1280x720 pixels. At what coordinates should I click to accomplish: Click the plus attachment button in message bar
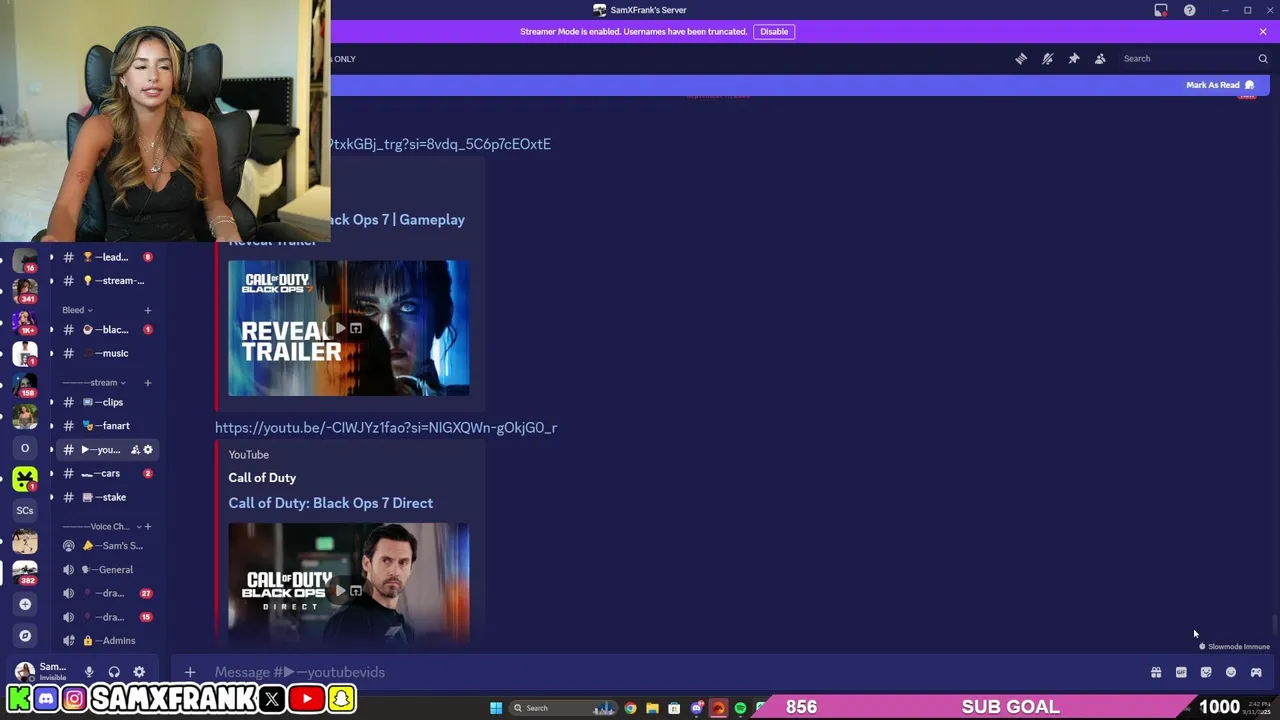tap(190, 672)
